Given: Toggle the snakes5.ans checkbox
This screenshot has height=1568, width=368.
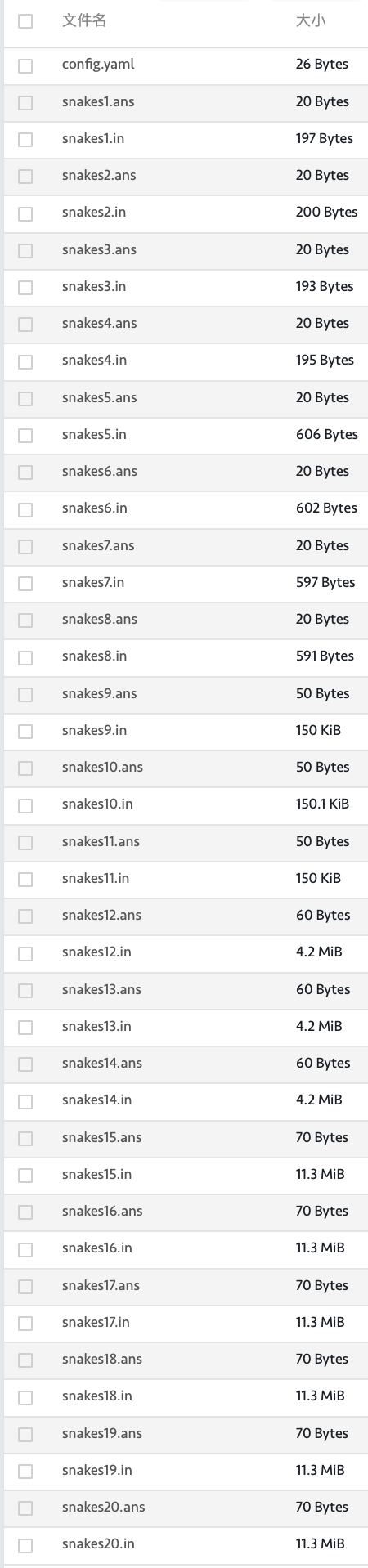Looking at the screenshot, I should [x=25, y=398].
